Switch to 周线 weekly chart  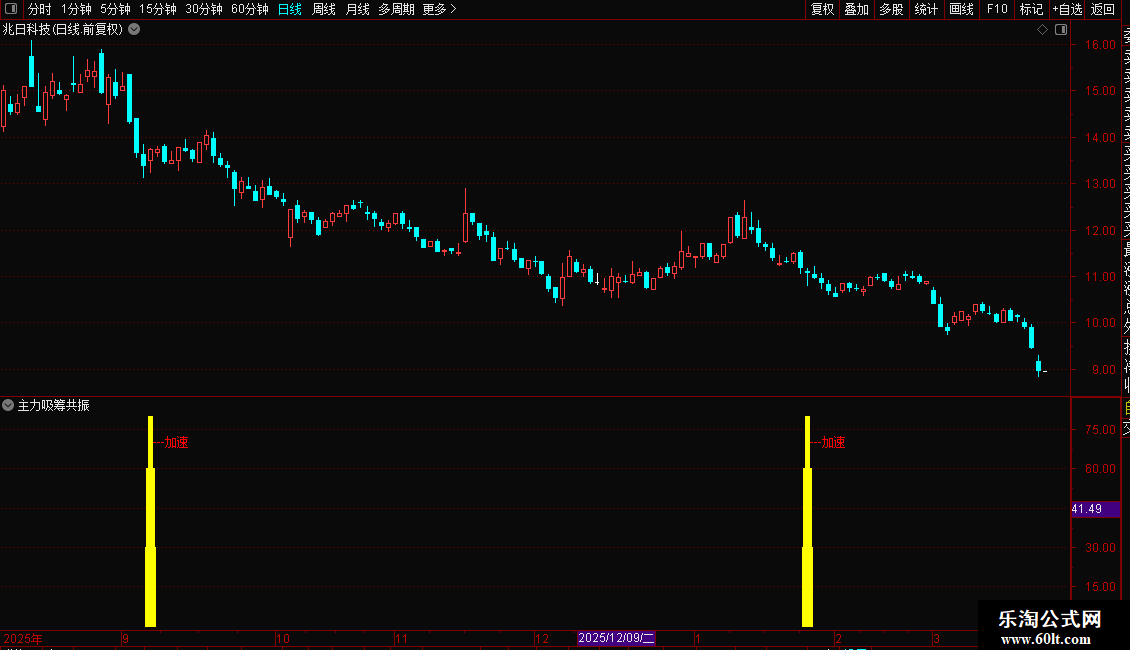(x=324, y=9)
